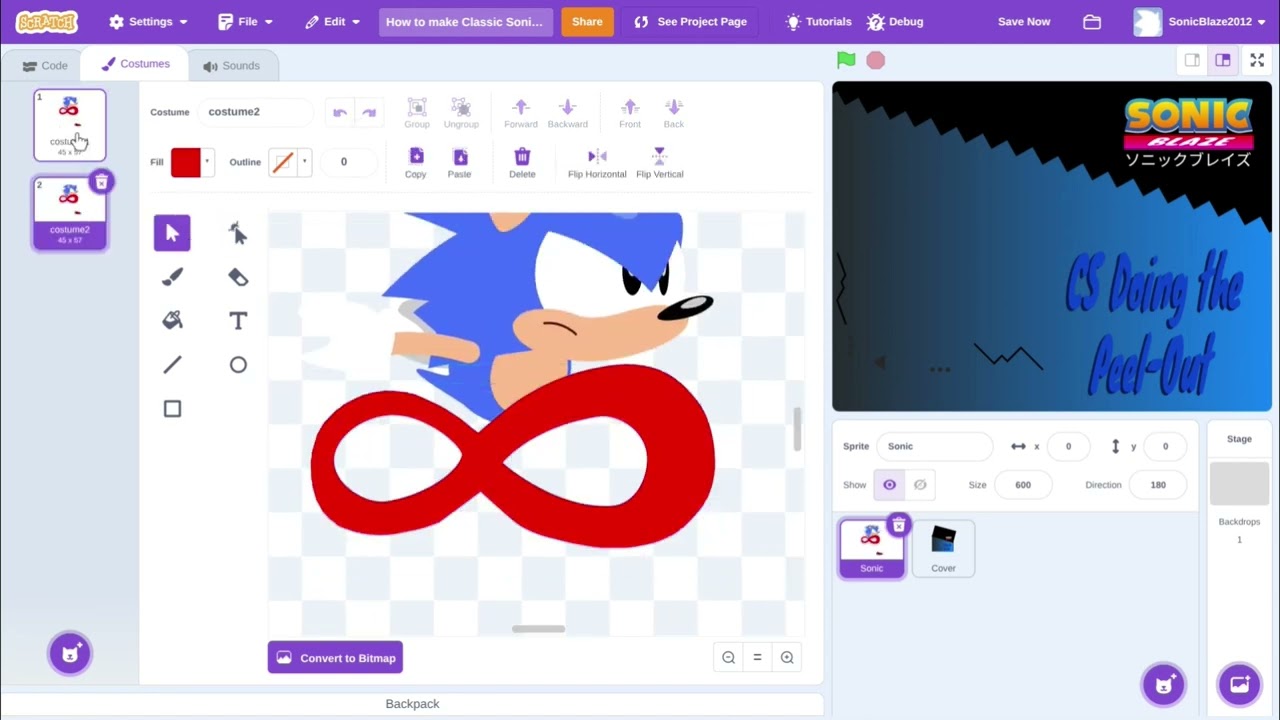The image size is (1280, 720).
Task: Click the Paste icon
Action: coord(460,156)
